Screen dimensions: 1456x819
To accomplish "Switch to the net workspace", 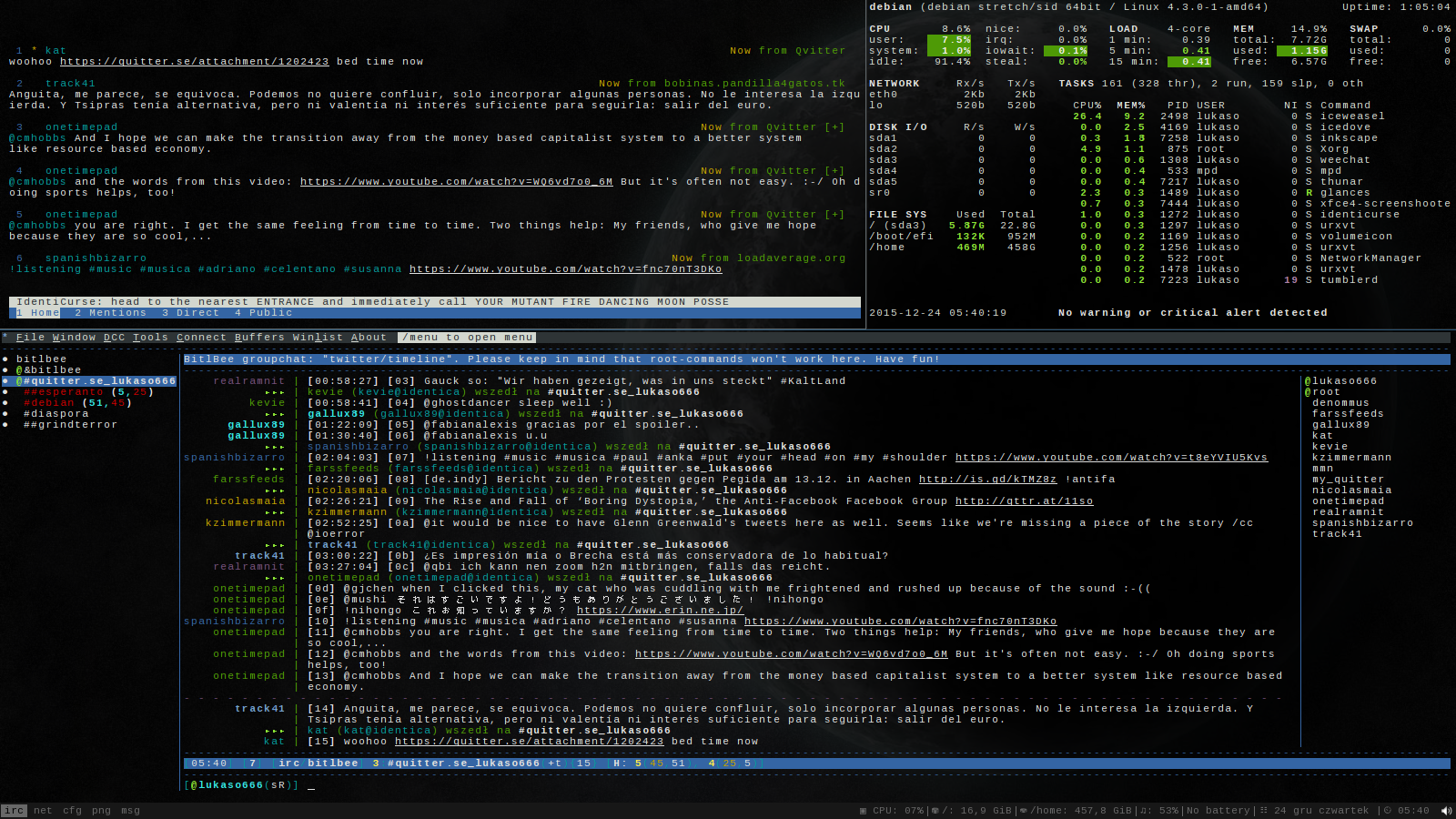I will [x=43, y=811].
